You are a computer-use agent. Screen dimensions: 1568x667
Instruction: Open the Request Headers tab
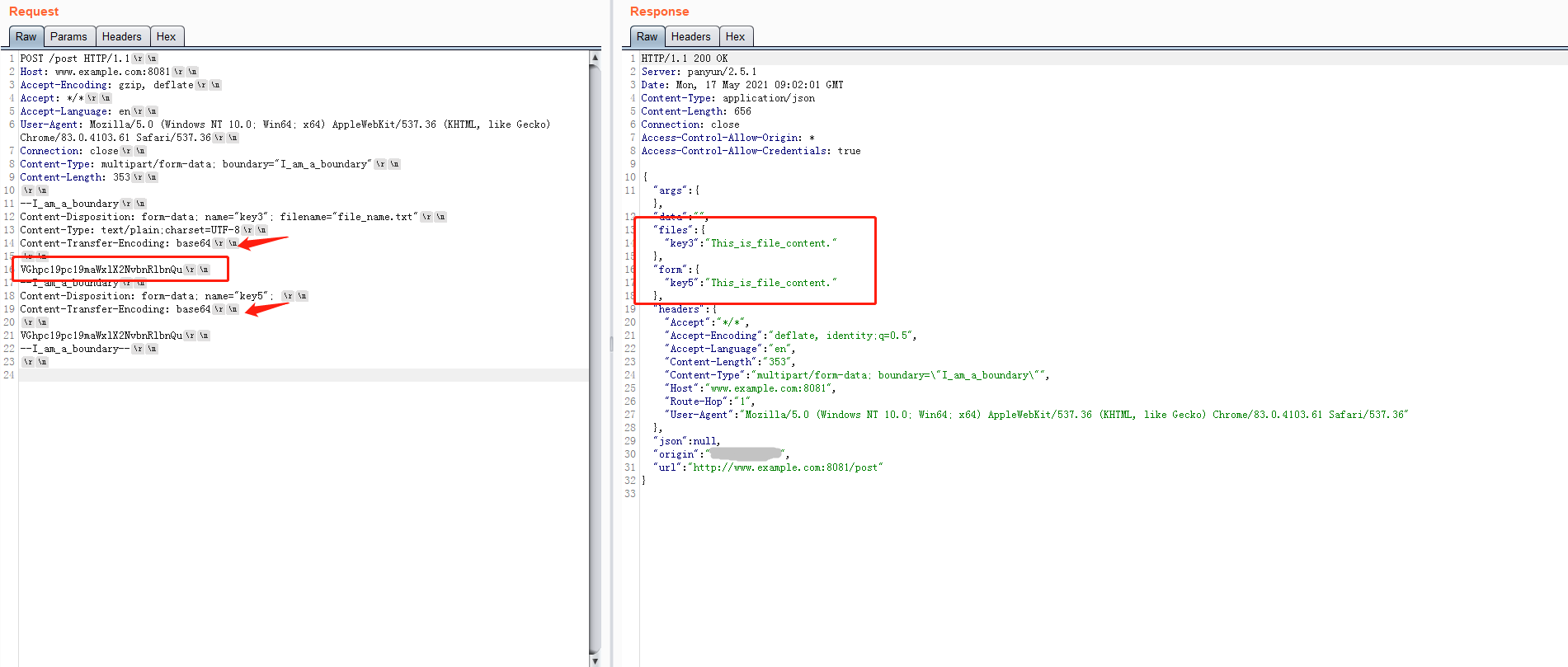(x=121, y=36)
